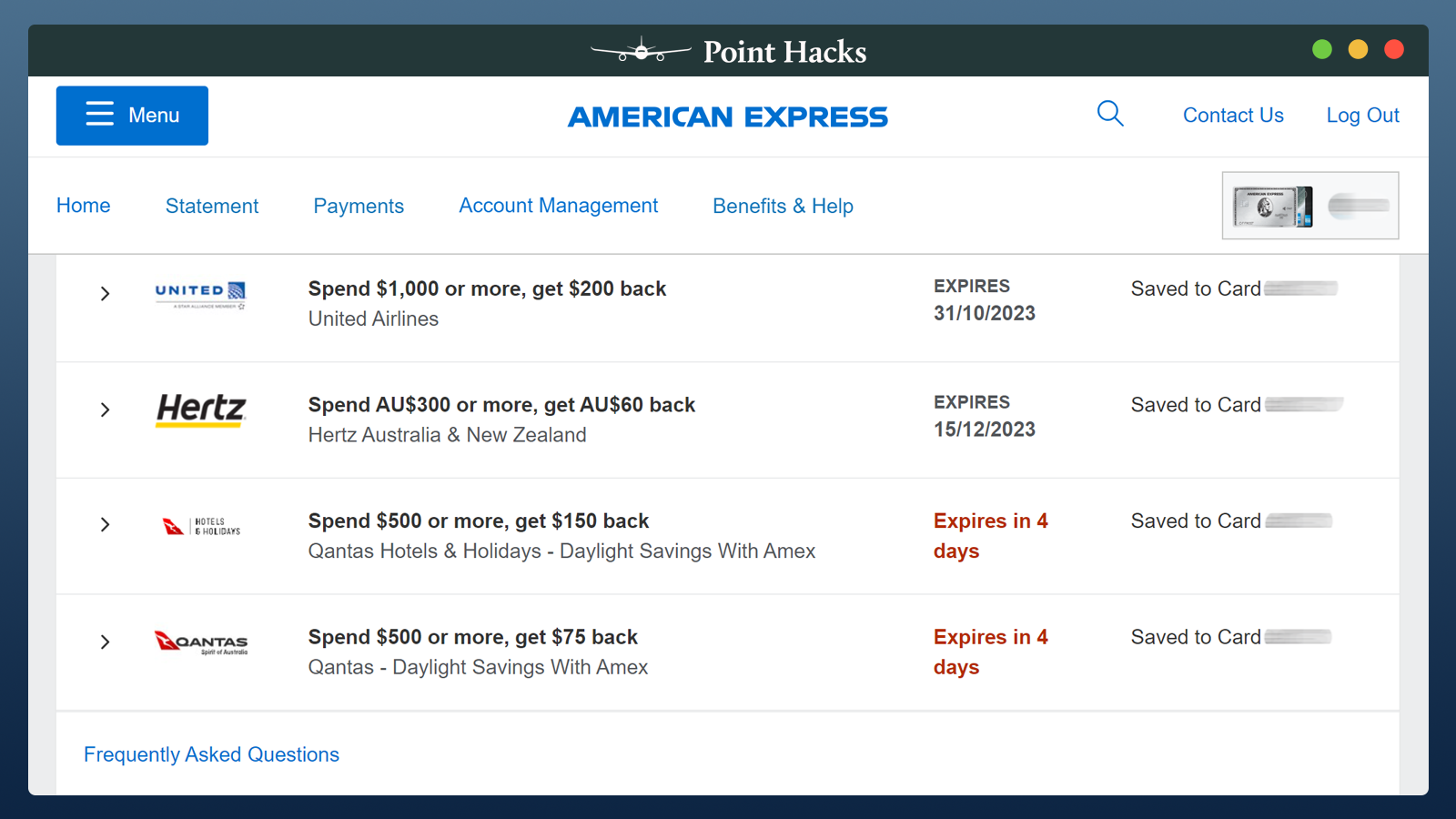
Task: Expand the Hertz offer chevron
Action: point(105,409)
